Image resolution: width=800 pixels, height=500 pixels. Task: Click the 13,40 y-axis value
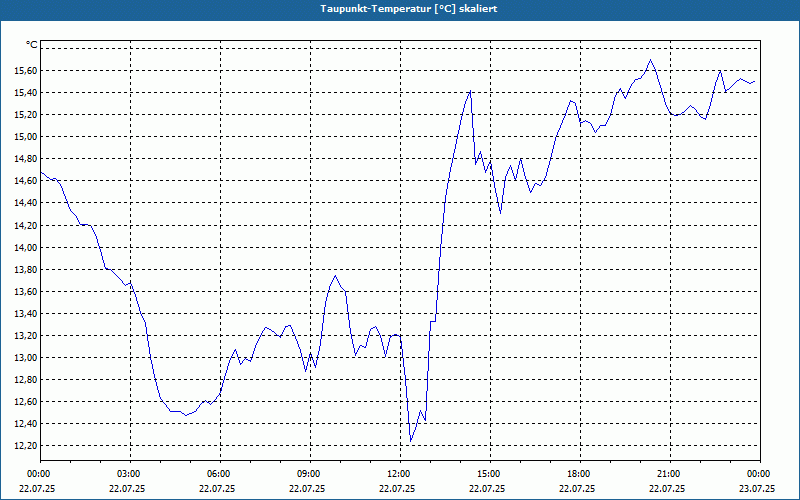click(x=26, y=313)
